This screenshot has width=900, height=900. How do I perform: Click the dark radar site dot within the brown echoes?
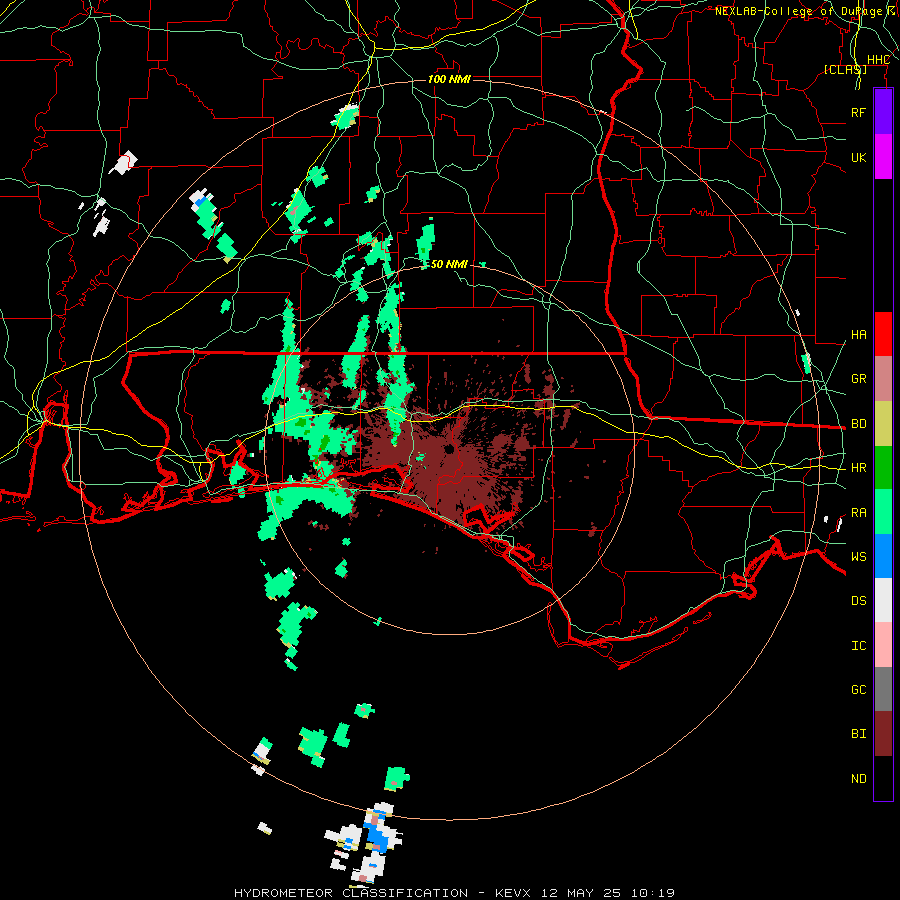449,449
